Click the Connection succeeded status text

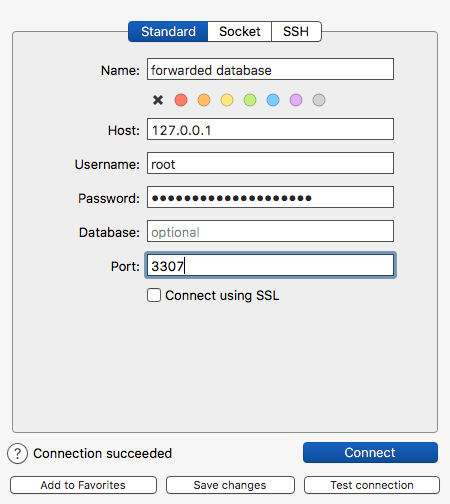pyautogui.click(x=103, y=454)
